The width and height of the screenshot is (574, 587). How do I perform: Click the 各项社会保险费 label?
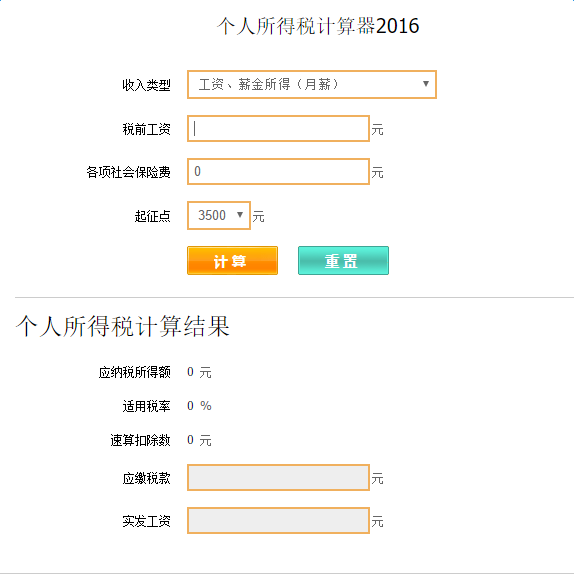pyautogui.click(x=128, y=172)
